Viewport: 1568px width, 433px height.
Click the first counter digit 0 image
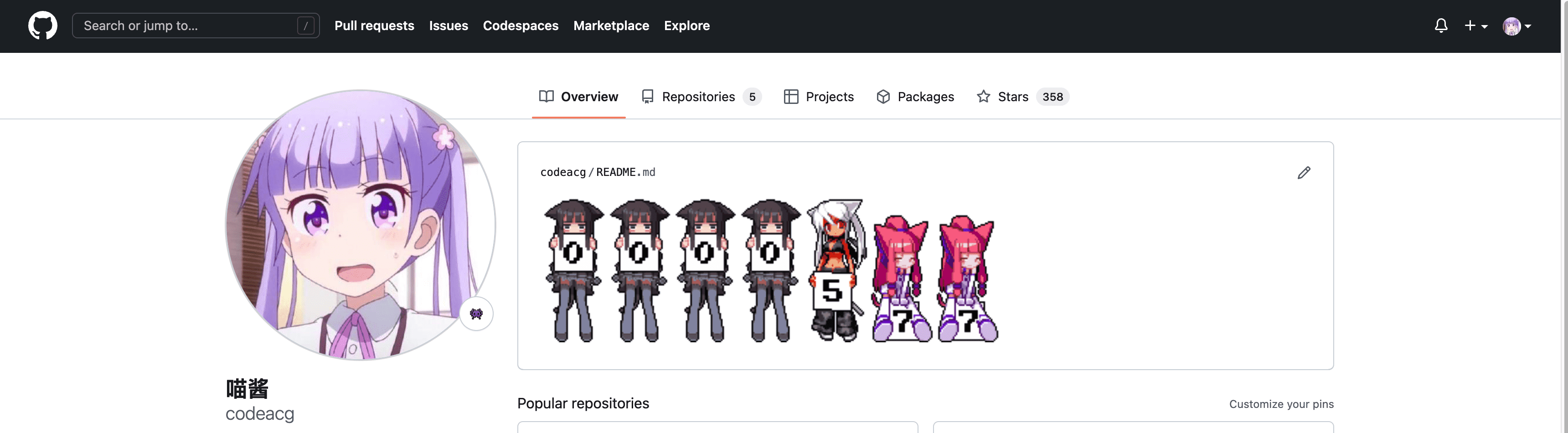(x=573, y=270)
